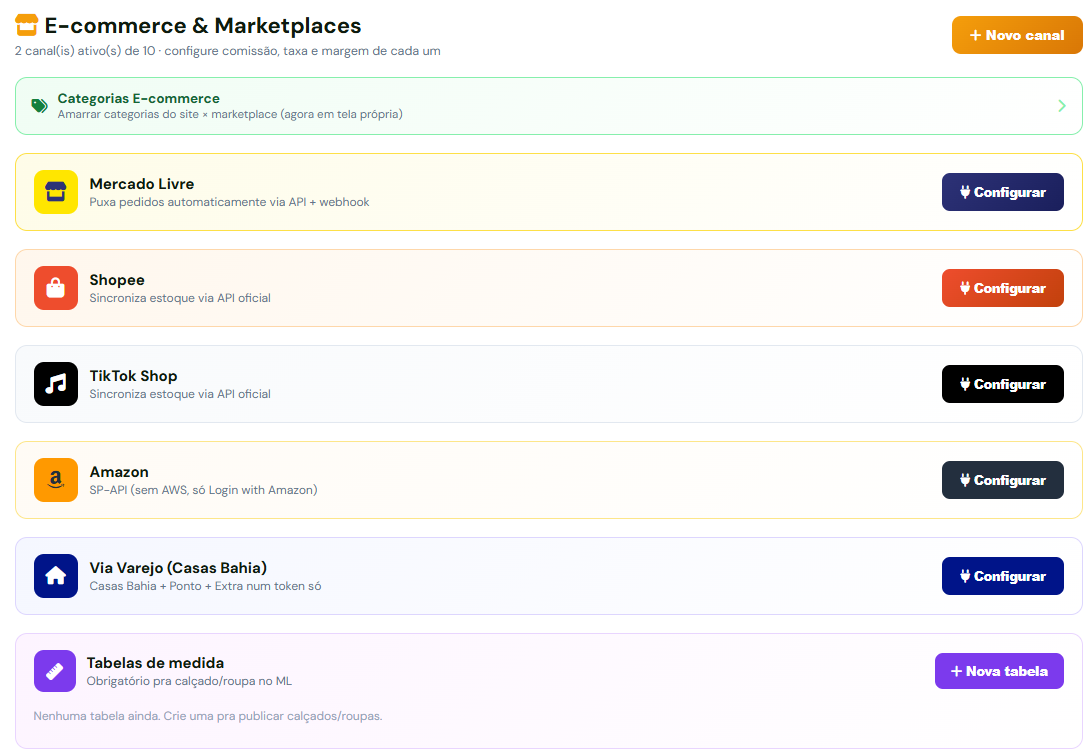Open Configurar for Amazon

coord(1002,479)
